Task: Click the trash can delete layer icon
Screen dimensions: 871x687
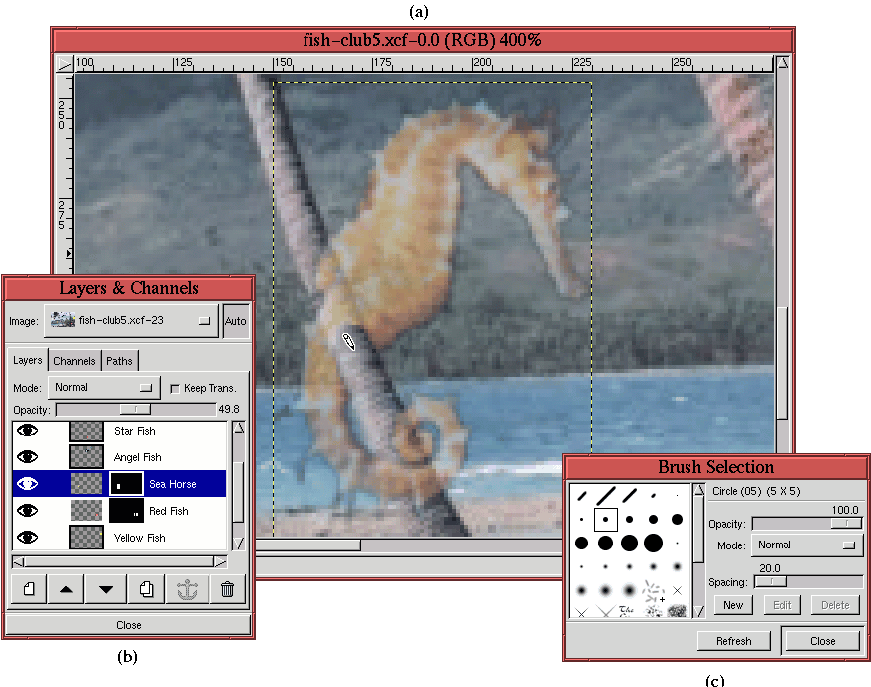Action: click(226, 589)
